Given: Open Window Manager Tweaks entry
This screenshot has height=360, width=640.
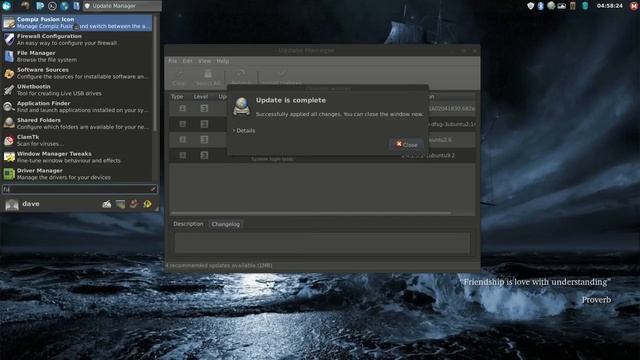Looking at the screenshot, I should [77, 157].
